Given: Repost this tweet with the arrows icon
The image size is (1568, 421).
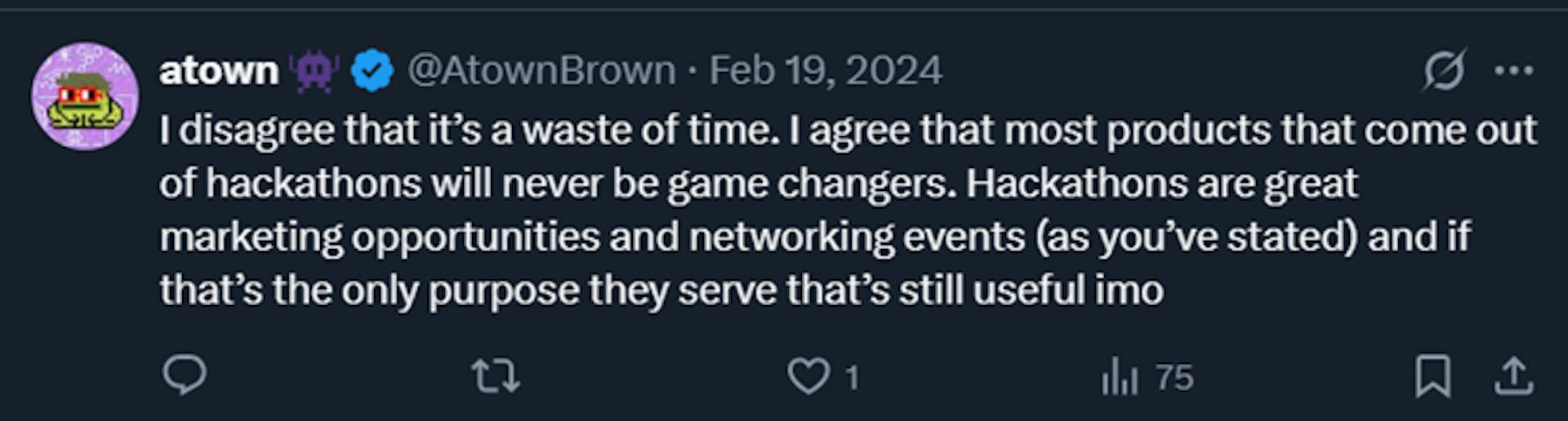Looking at the screenshot, I should [x=496, y=377].
